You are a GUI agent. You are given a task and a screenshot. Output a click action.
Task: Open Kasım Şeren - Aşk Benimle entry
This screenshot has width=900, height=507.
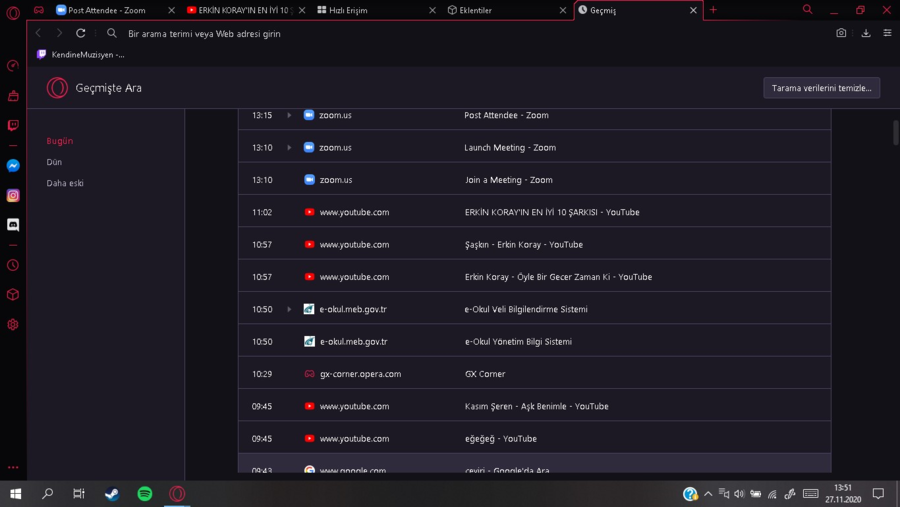tap(536, 406)
